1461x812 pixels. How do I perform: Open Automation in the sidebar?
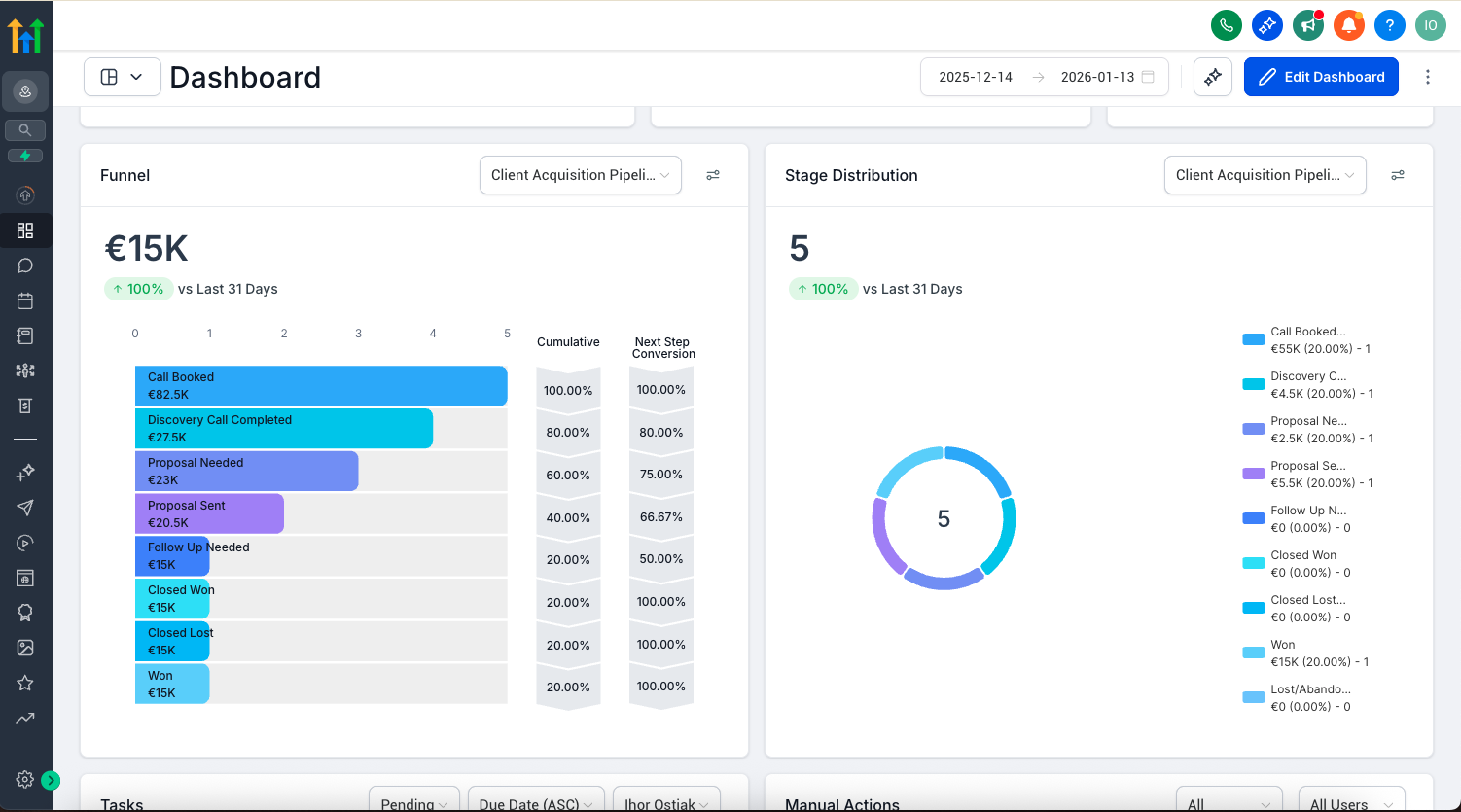click(x=25, y=543)
